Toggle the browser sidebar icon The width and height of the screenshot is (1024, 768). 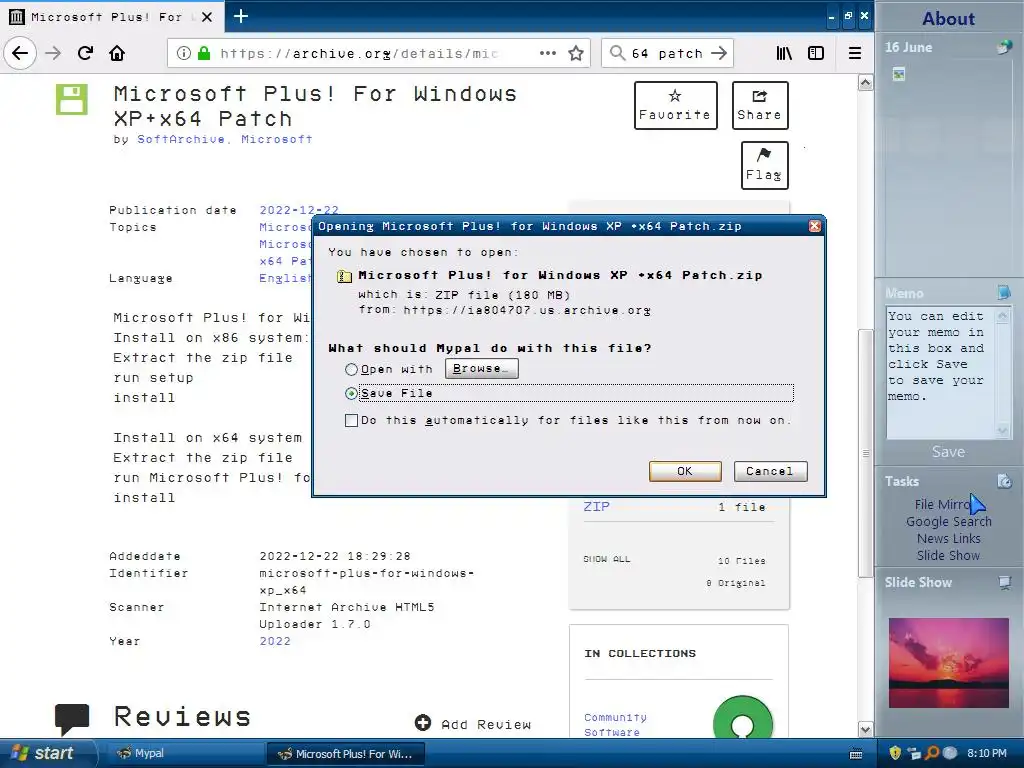click(x=816, y=53)
